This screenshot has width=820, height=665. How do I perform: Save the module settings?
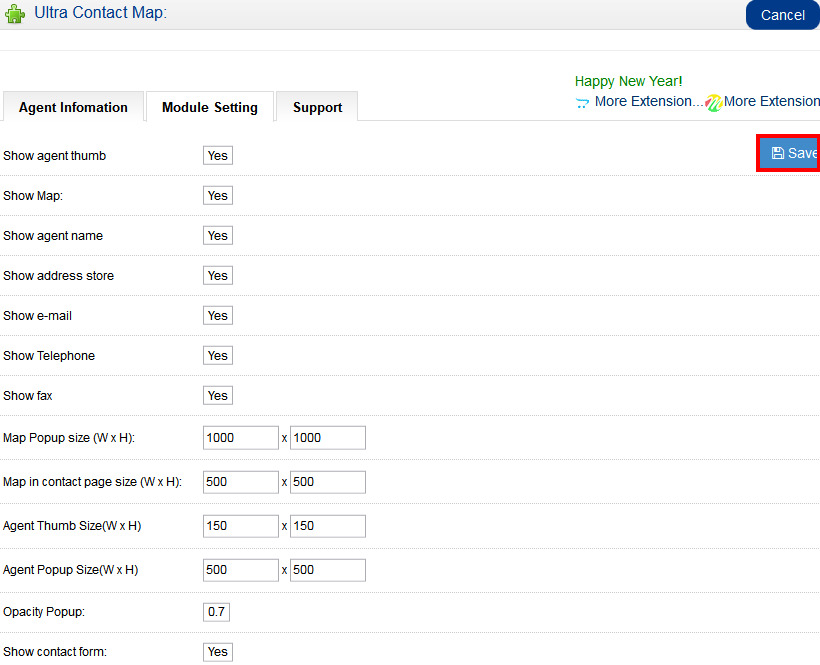790,153
